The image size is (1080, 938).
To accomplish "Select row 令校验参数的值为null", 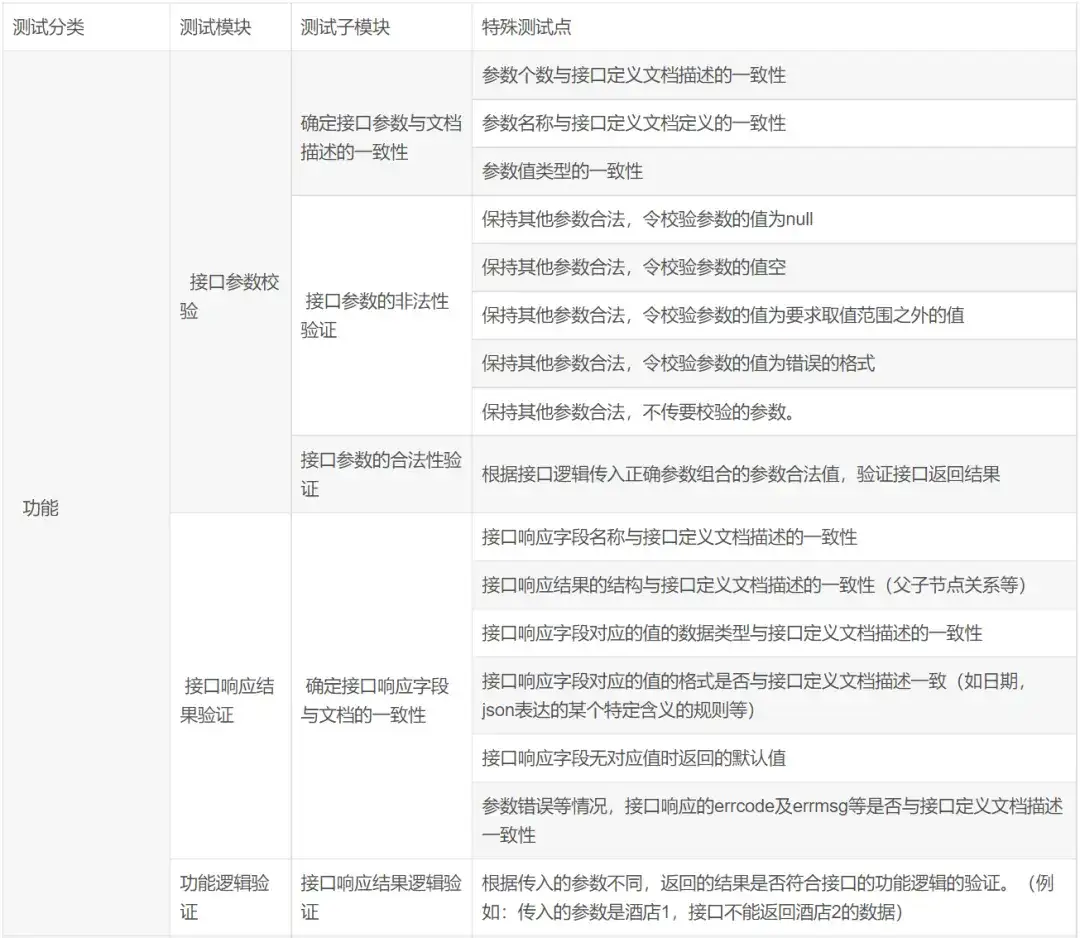I will (774, 219).
